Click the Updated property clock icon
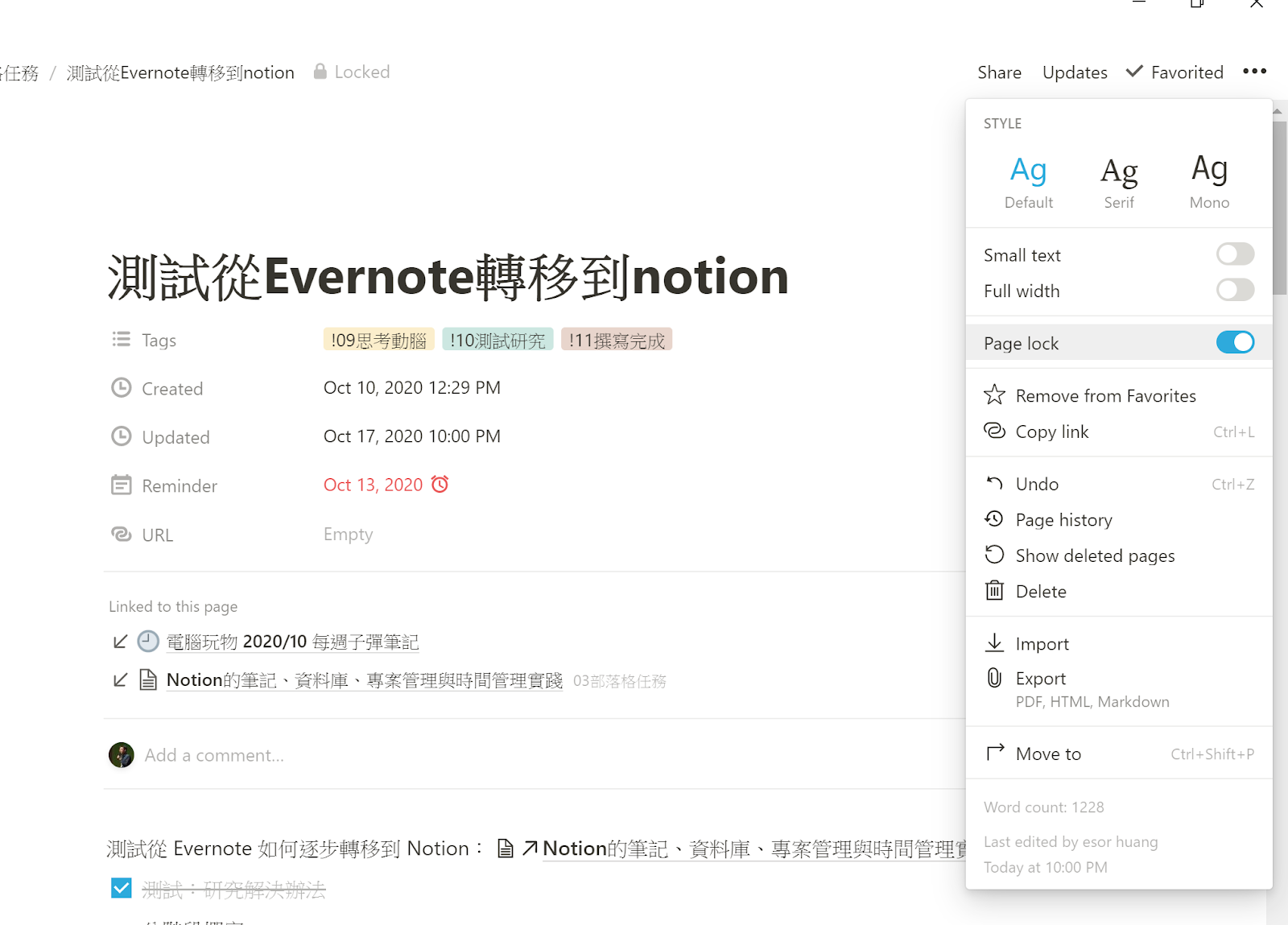This screenshot has height=925, width=1288. [121, 436]
